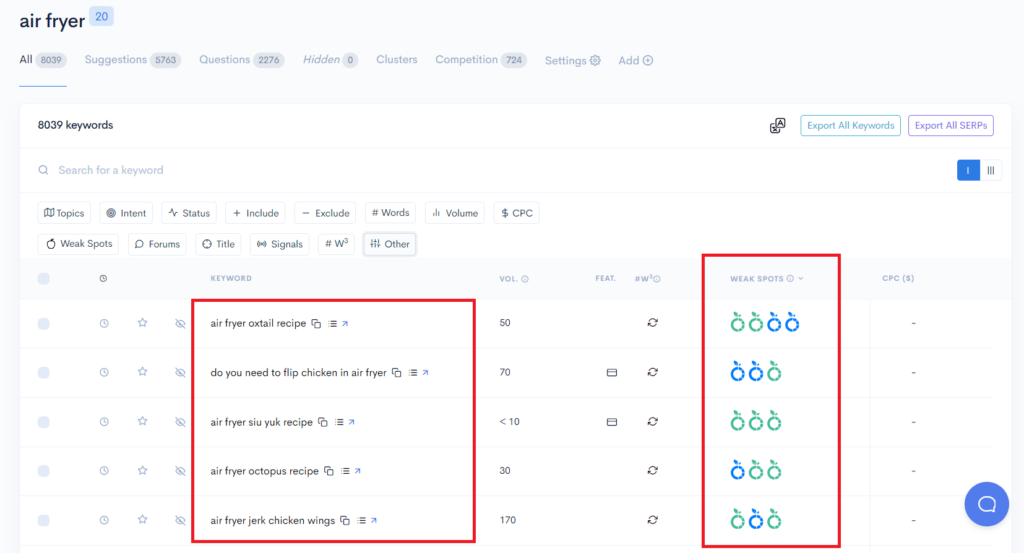Open the Topics filter
Viewport: 1024px width, 553px height.
(64, 213)
